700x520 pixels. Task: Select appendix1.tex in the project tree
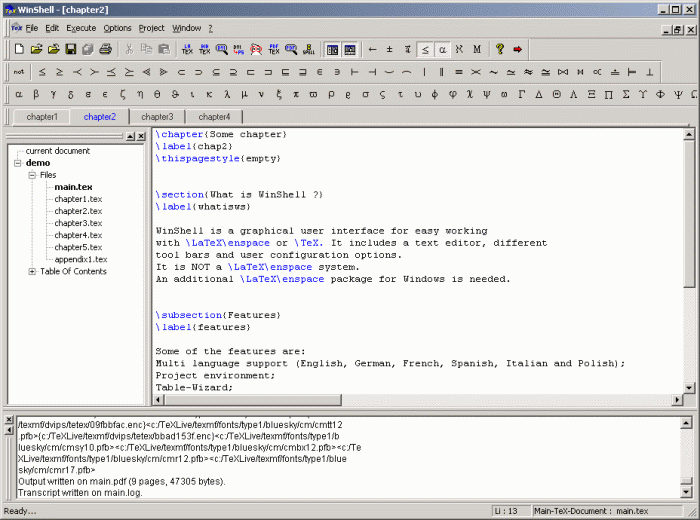(x=81, y=259)
